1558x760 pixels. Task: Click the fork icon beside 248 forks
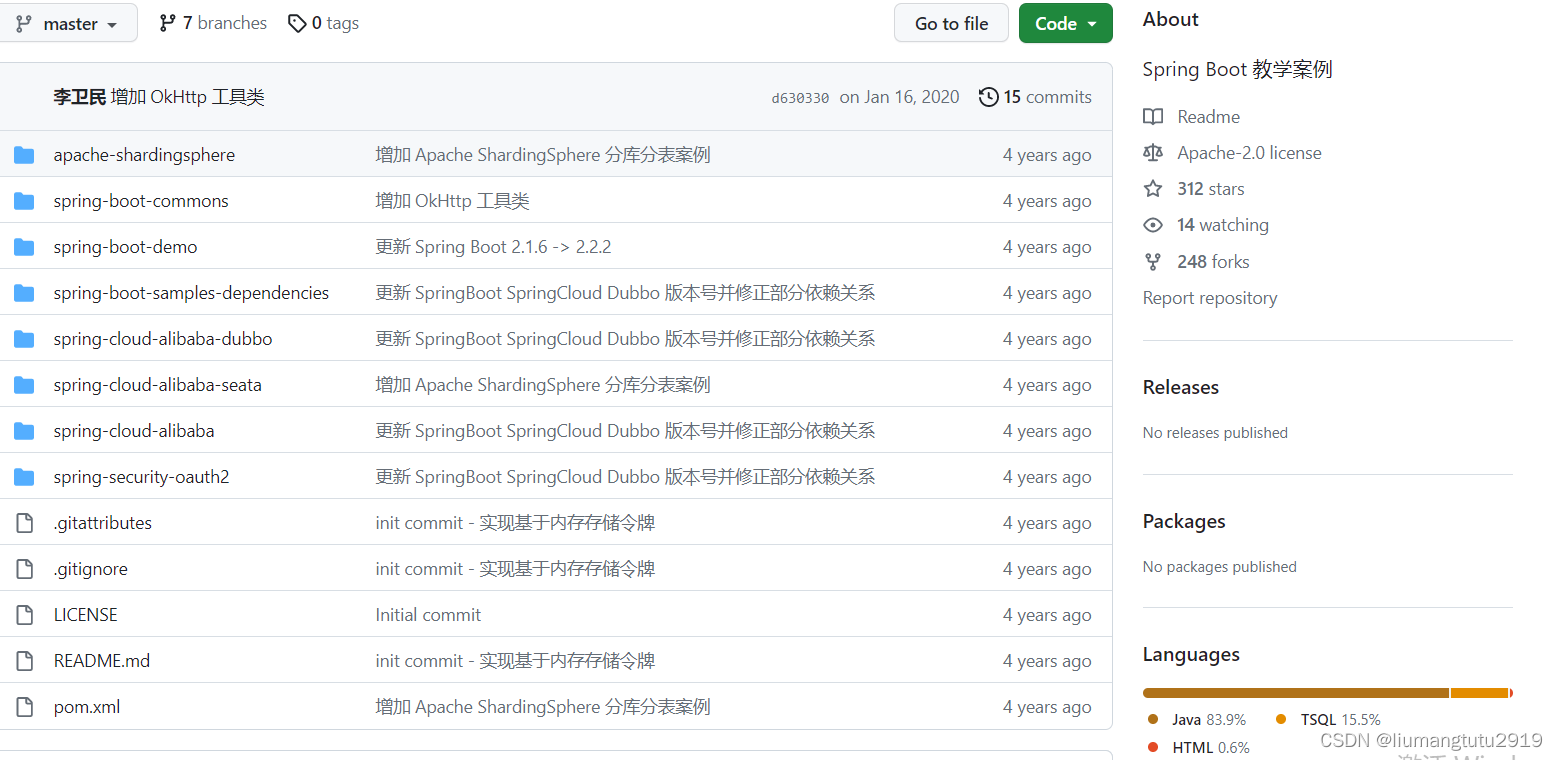tap(1154, 261)
